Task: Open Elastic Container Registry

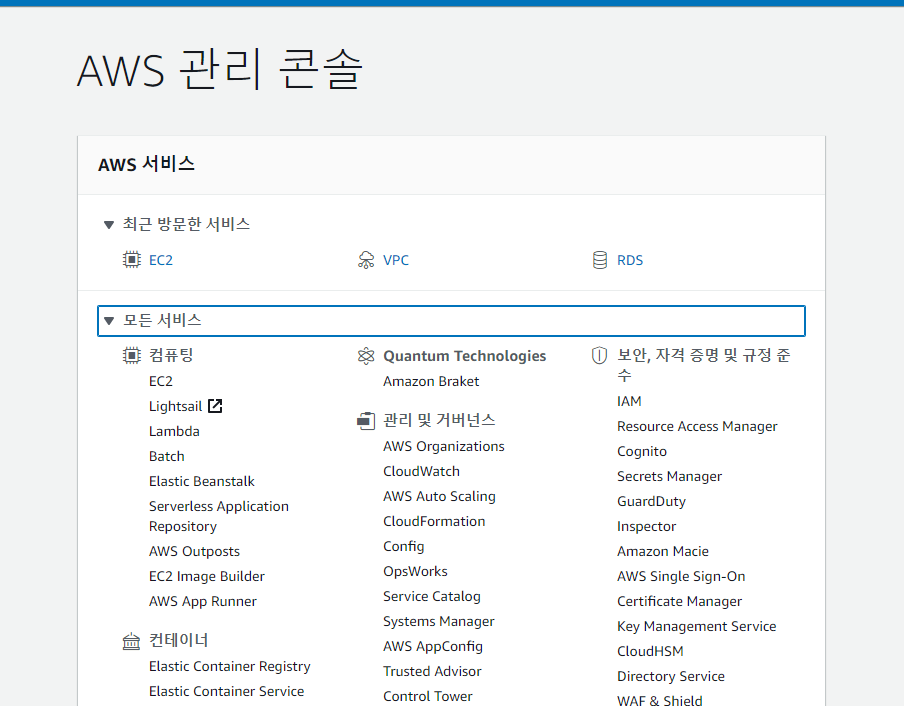Action: (229, 666)
